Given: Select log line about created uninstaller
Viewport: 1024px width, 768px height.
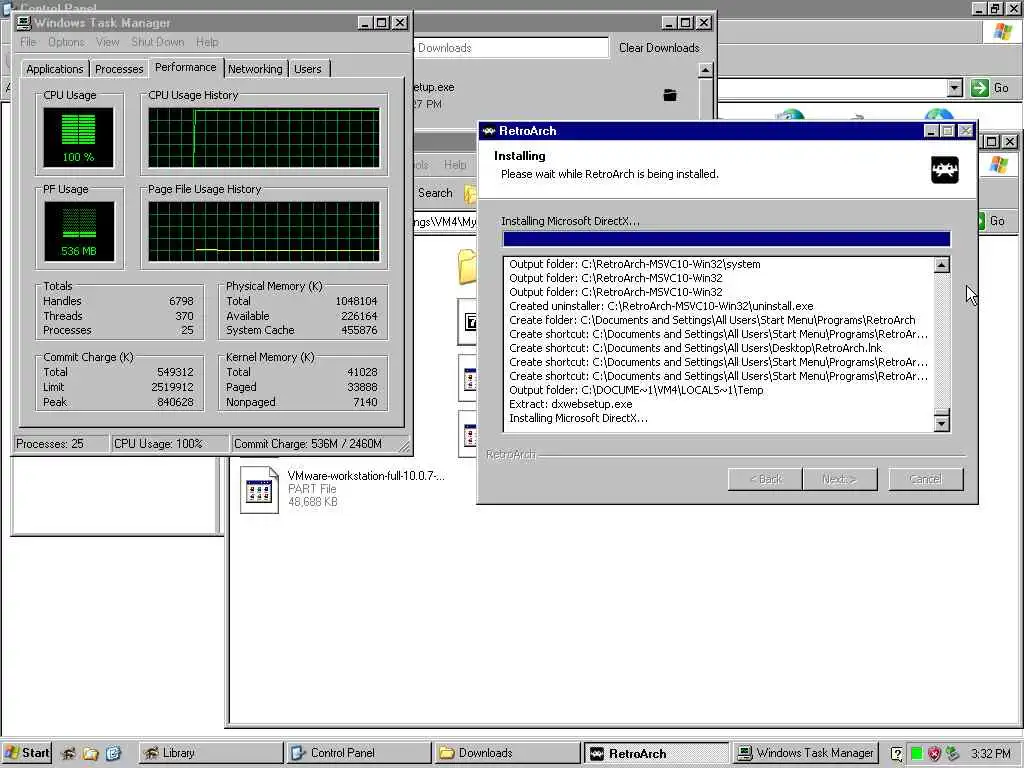Looking at the screenshot, I should (x=661, y=306).
